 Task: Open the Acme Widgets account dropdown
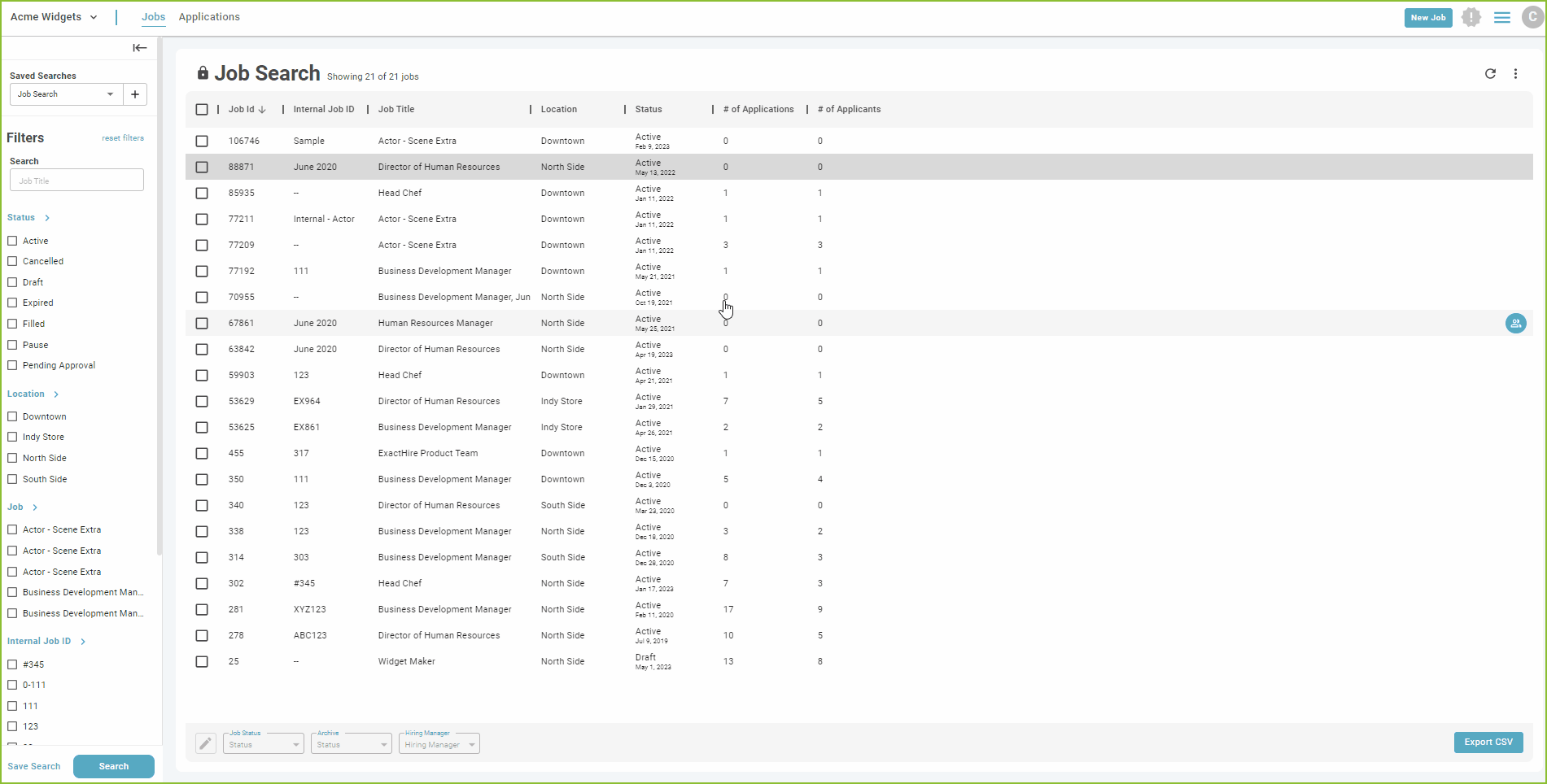[55, 16]
